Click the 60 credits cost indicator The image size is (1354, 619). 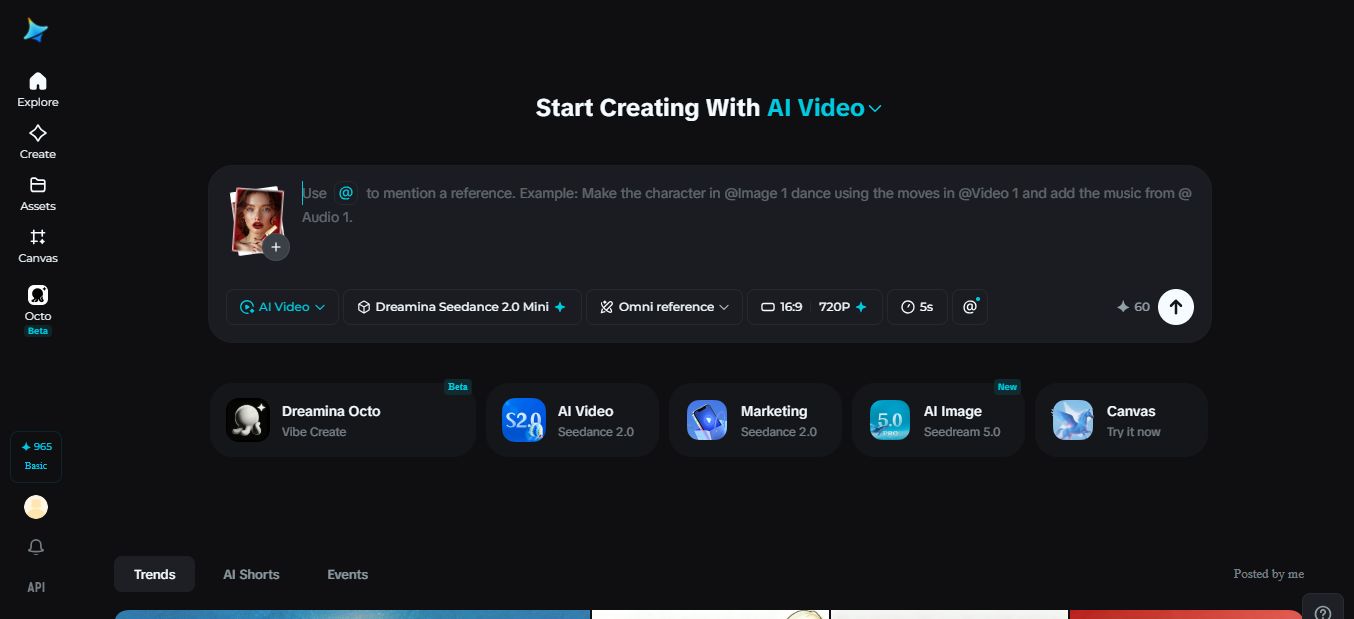click(1133, 307)
